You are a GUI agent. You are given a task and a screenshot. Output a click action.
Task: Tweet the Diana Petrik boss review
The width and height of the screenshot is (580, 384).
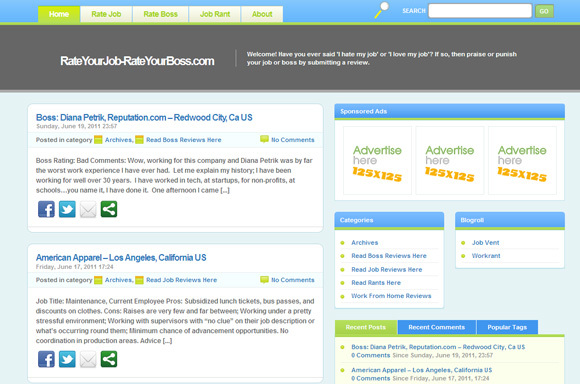click(x=67, y=209)
